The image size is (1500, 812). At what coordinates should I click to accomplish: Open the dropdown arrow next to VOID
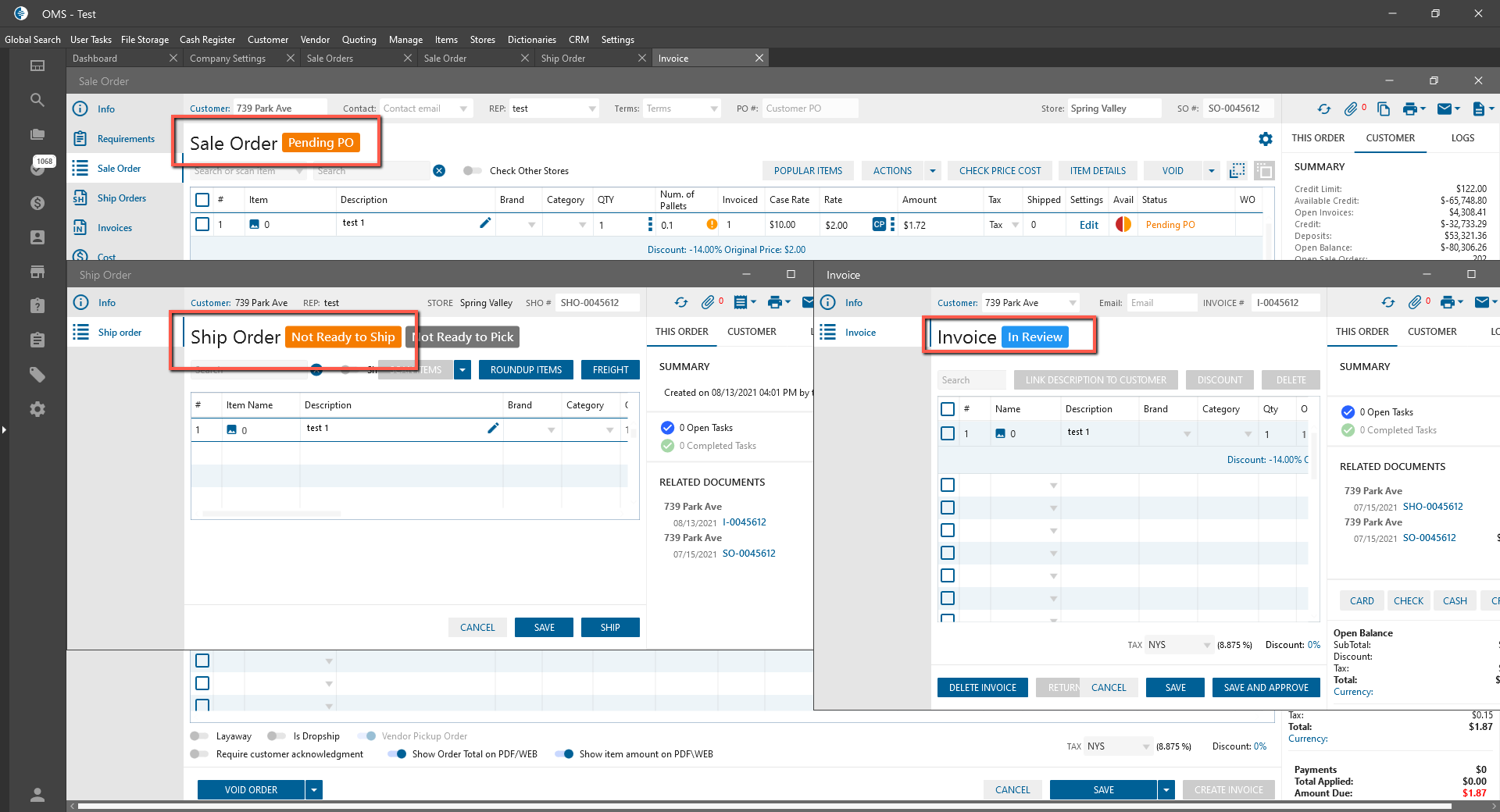pos(1211,171)
